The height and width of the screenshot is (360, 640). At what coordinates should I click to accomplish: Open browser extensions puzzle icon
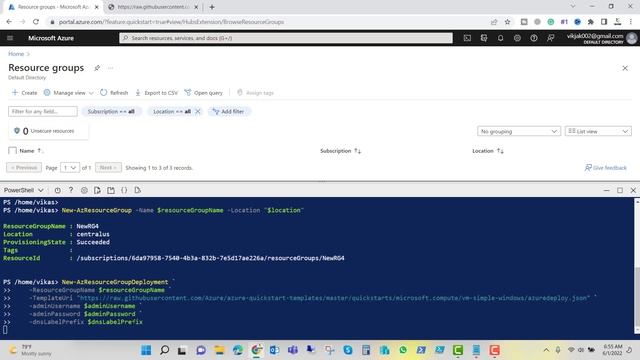(x=591, y=22)
